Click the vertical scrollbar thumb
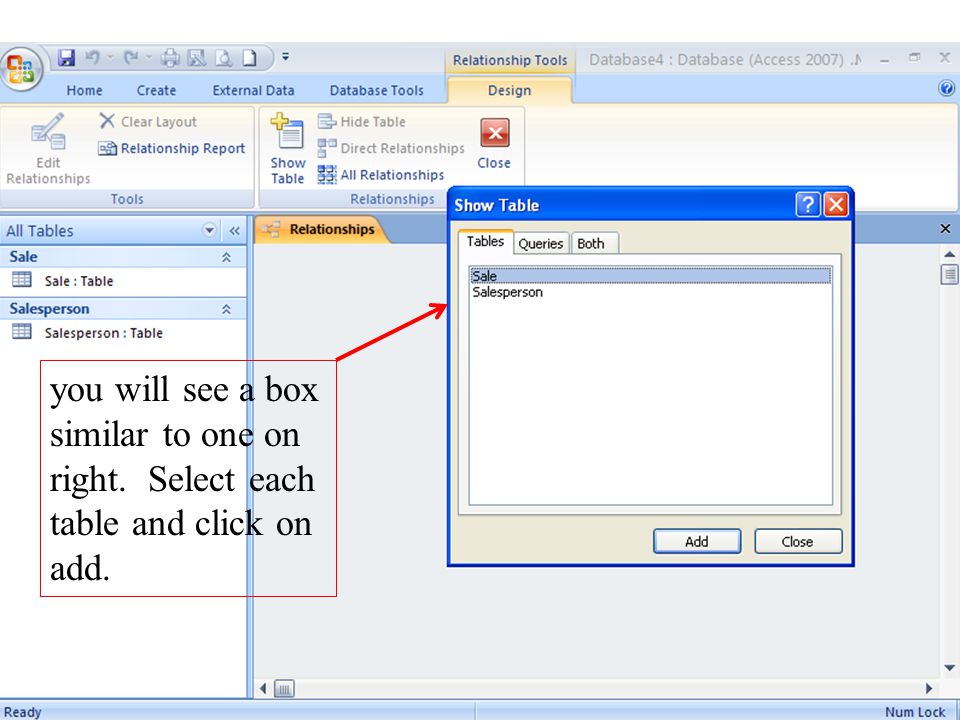 point(949,274)
